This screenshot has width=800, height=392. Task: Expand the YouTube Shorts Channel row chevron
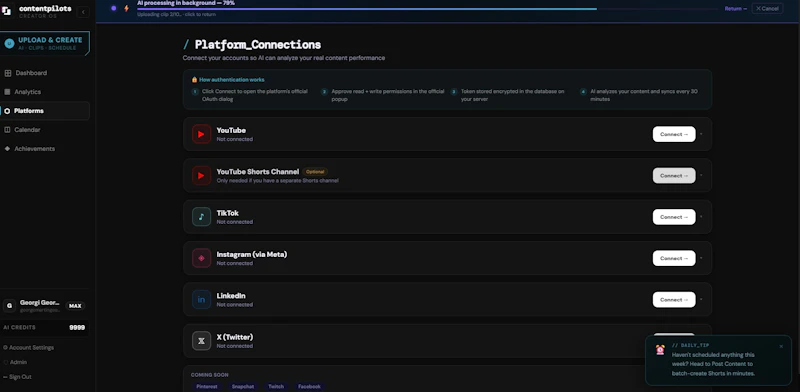pyautogui.click(x=702, y=176)
